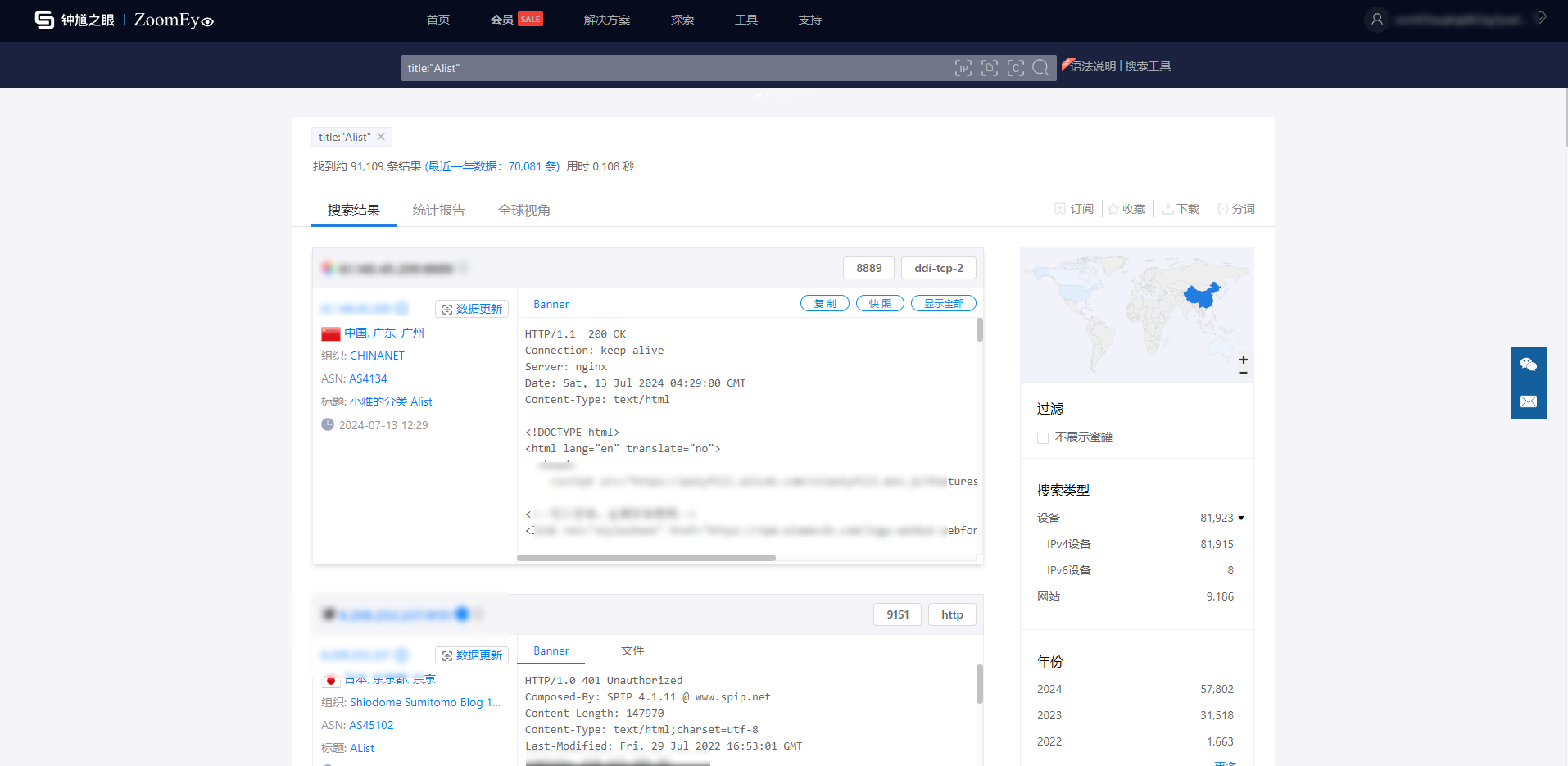Screen dimensions: 1568x766
Task: Click the C-segment search icon in search bar
Action: (x=1016, y=68)
